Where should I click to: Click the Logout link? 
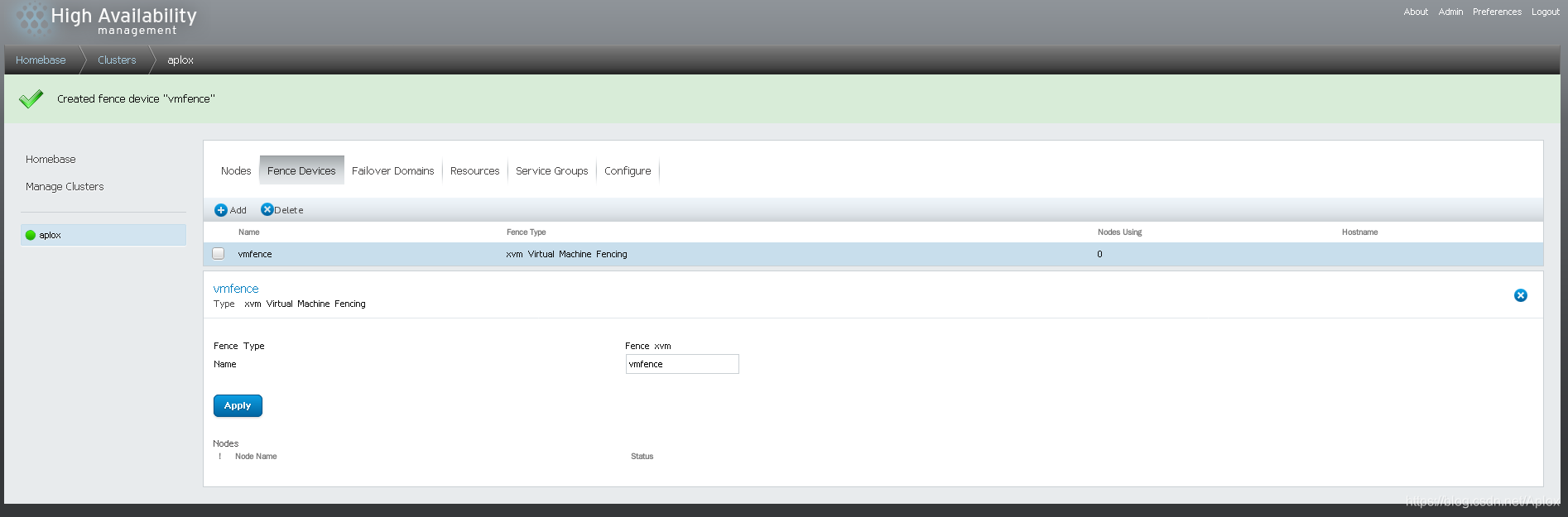click(x=1545, y=12)
